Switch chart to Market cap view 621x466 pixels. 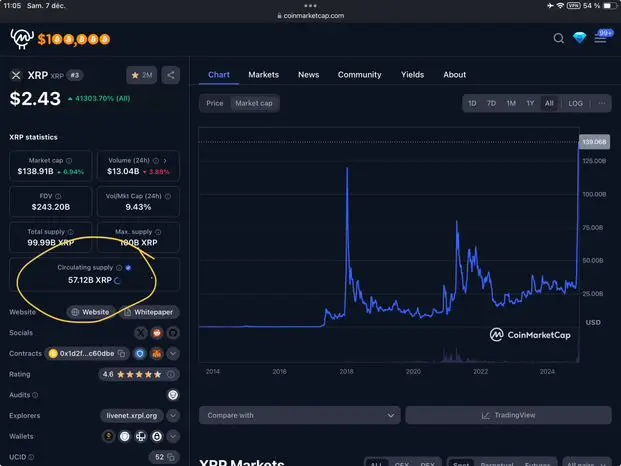[254, 103]
